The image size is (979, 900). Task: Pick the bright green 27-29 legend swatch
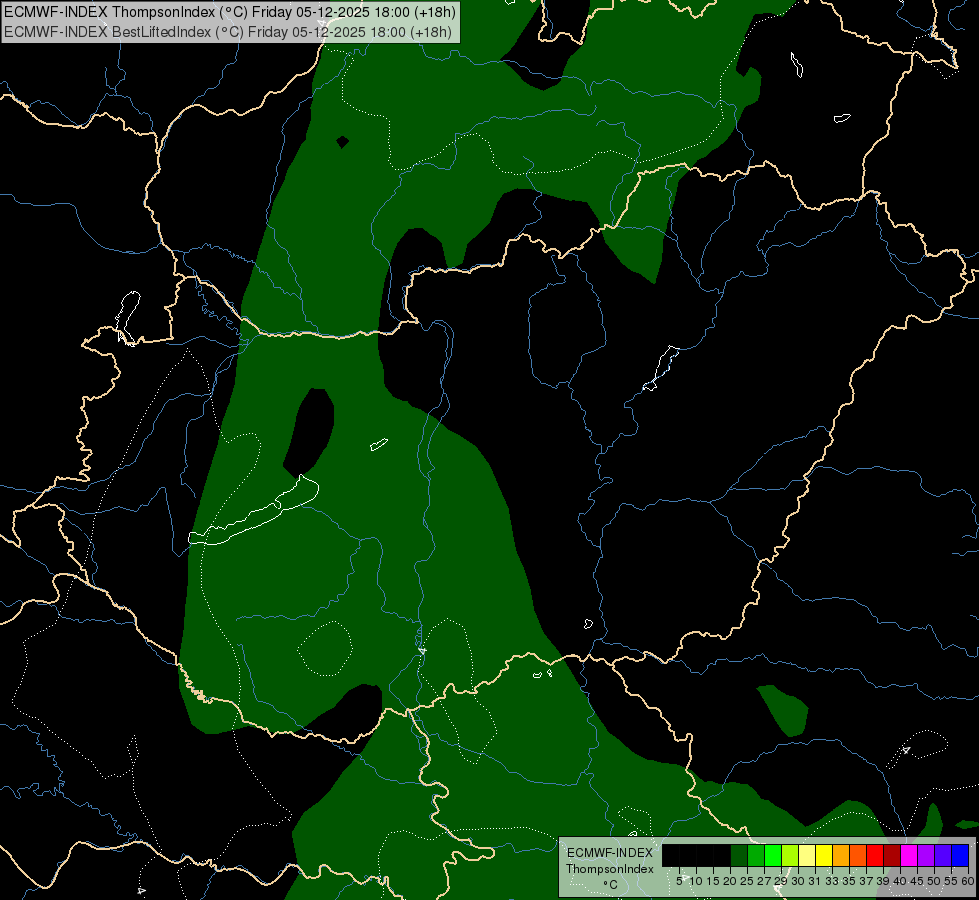click(773, 855)
